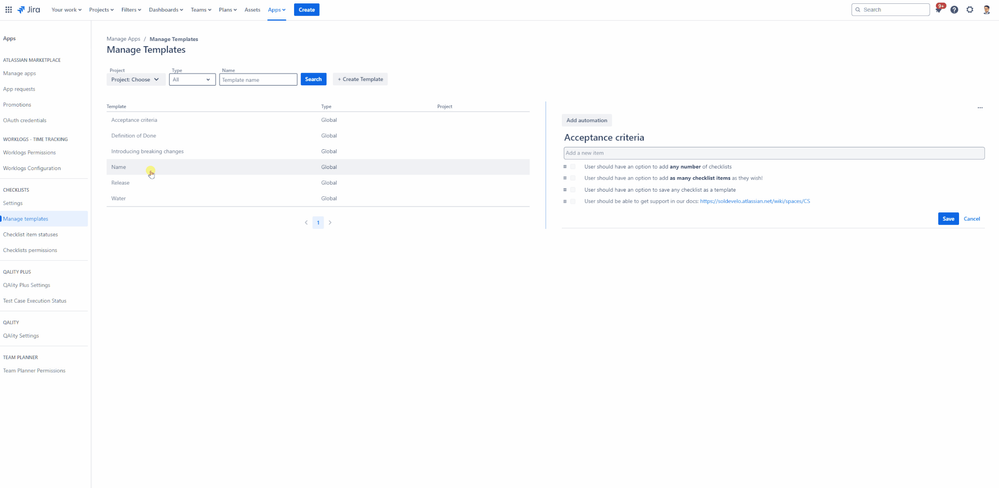999x488 pixels.
Task: Select page 1 in pagination
Action: coord(318,222)
